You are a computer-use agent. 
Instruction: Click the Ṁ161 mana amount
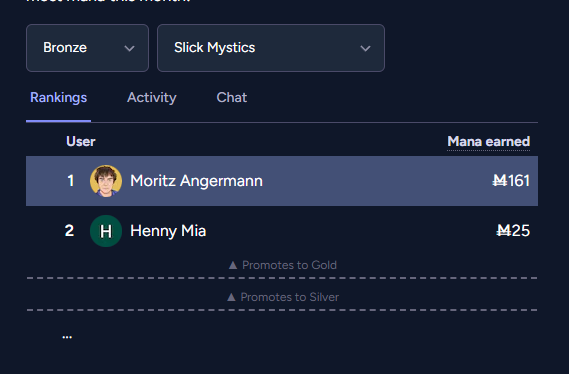coord(511,181)
